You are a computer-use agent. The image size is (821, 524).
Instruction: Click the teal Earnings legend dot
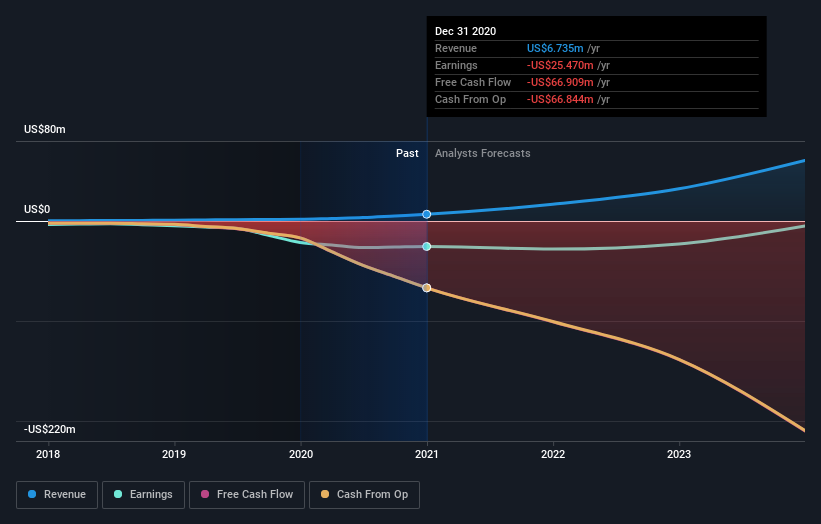coord(118,494)
